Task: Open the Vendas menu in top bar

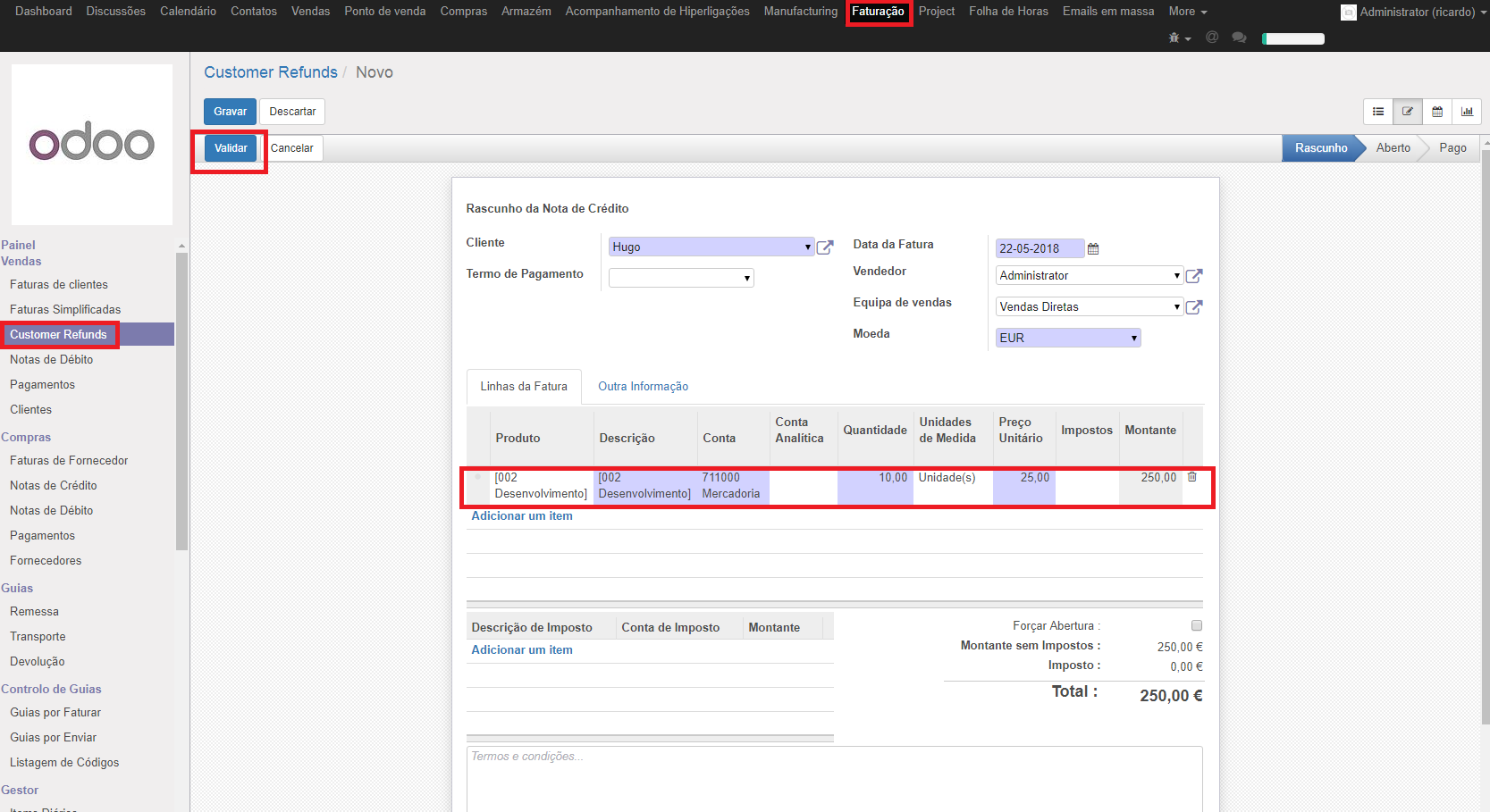Action: (310, 12)
